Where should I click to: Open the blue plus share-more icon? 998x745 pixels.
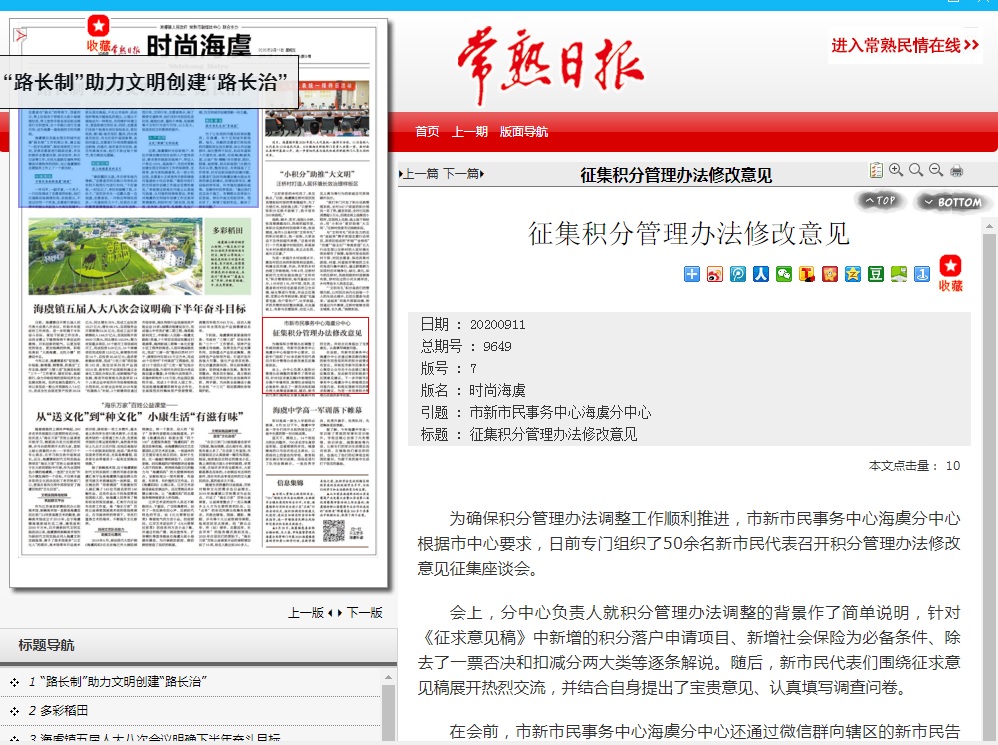[692, 274]
